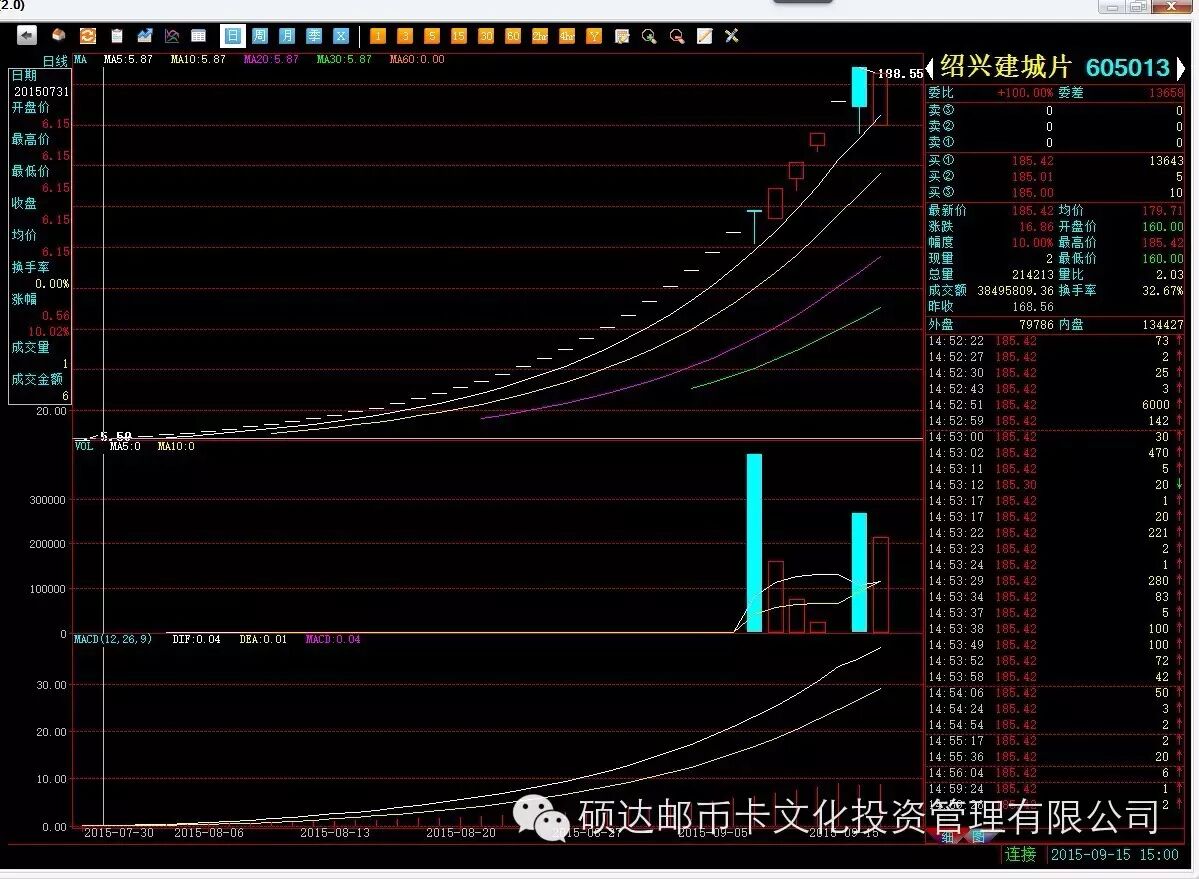Click the MACD(12,26,9) label
Screen dimensions: 1199x879
pos(112,639)
